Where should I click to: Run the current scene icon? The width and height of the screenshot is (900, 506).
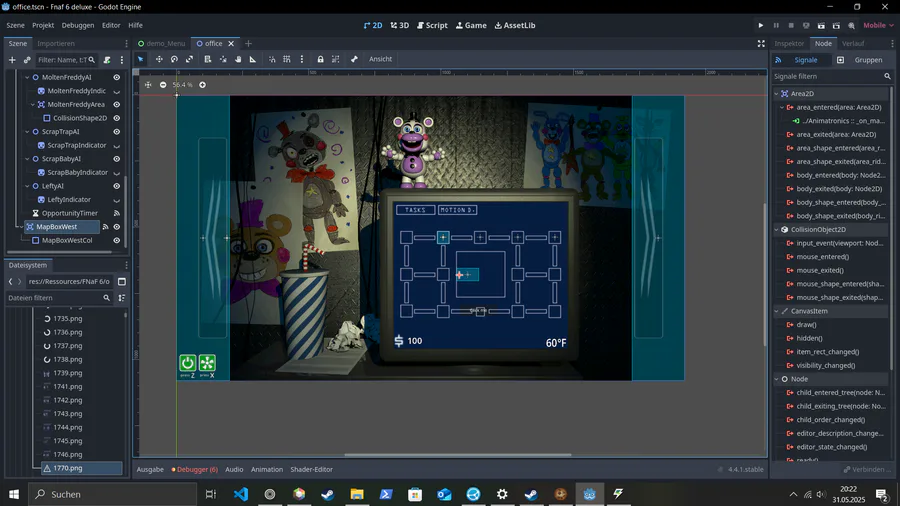click(x=821, y=25)
